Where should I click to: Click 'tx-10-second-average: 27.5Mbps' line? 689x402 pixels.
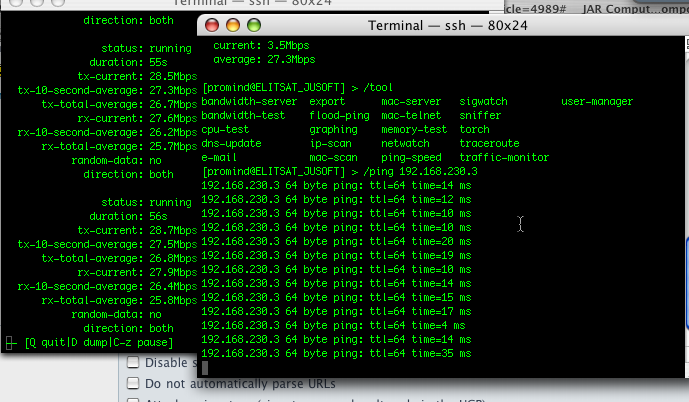(107, 245)
